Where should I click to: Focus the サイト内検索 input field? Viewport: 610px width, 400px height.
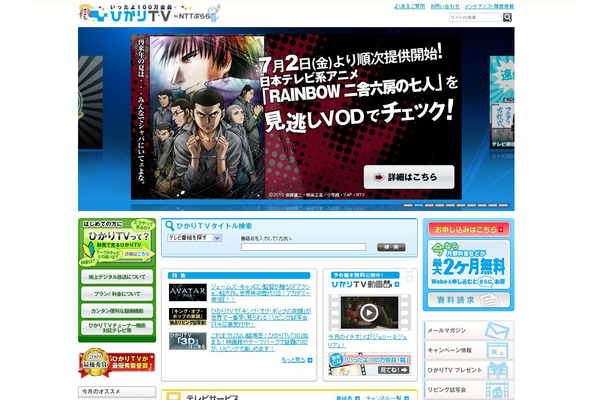475,17
